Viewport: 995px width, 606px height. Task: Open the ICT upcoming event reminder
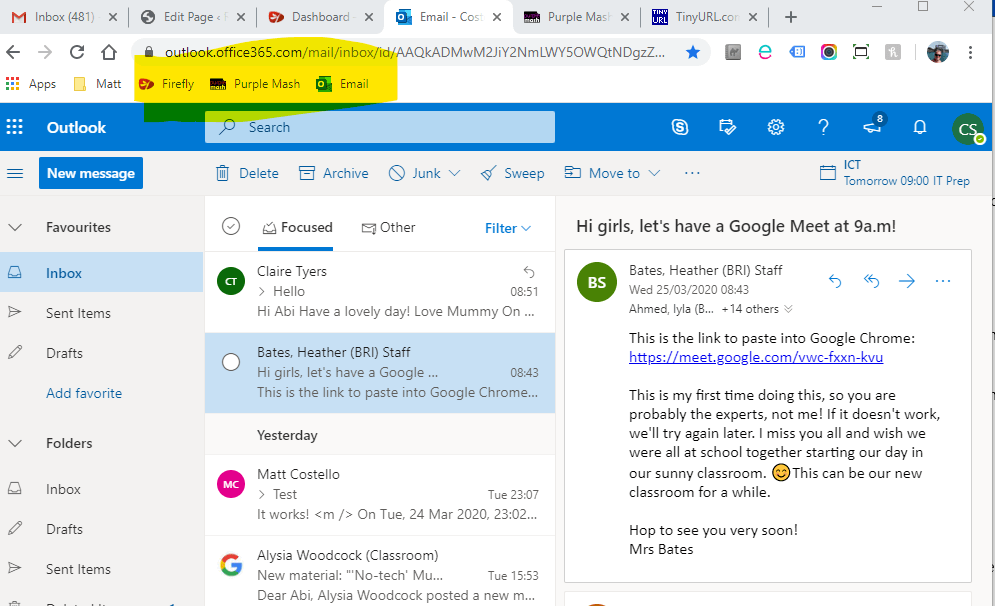click(895, 173)
